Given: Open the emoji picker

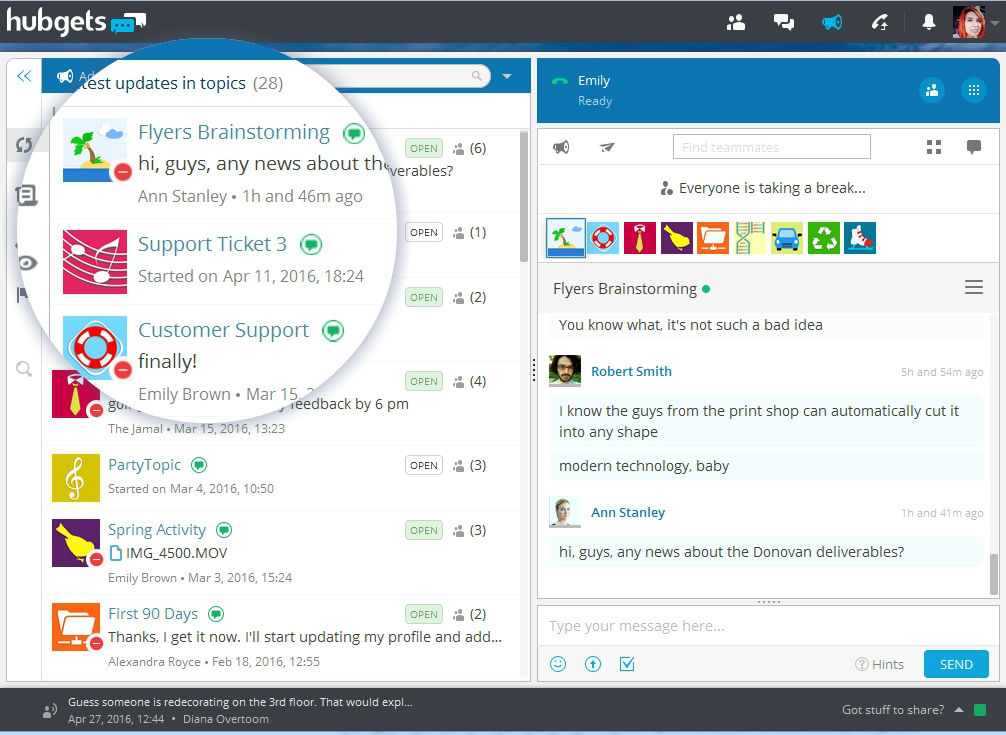Looking at the screenshot, I should click(558, 664).
